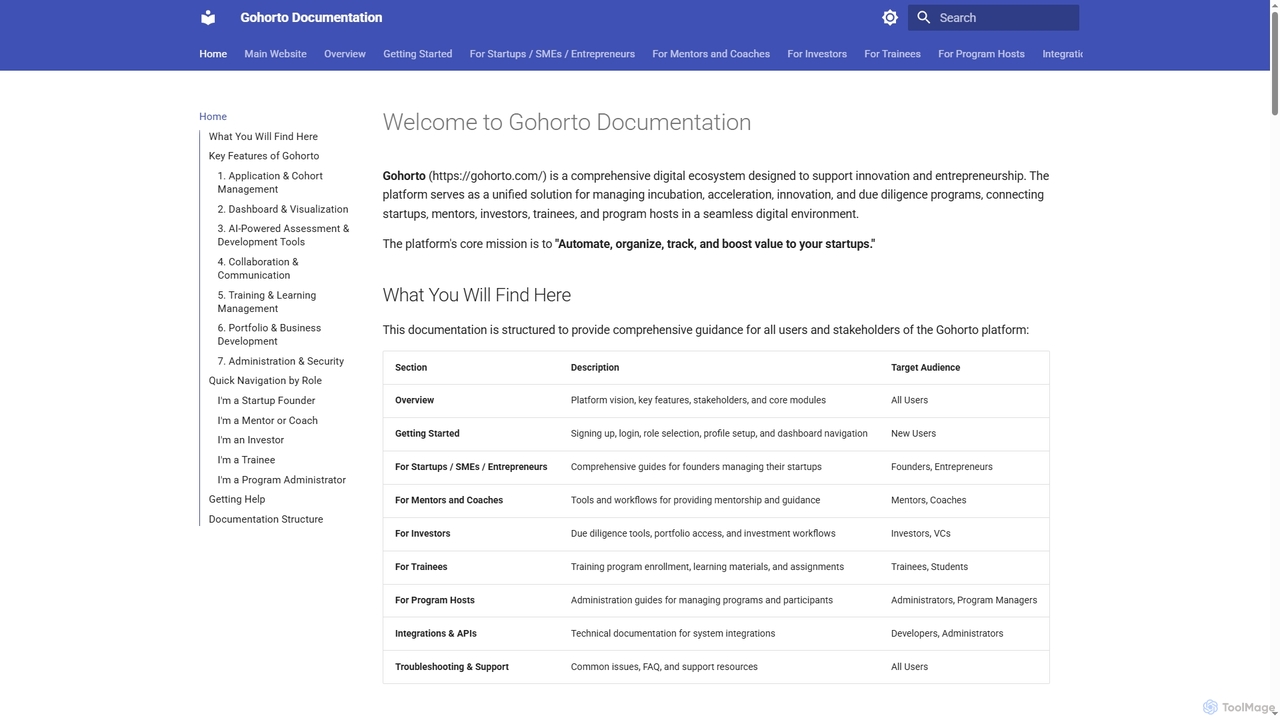The image size is (1280, 720).
Task: Open For Startups / SMEs / Entrepreneurs tab
Action: click(x=552, y=54)
